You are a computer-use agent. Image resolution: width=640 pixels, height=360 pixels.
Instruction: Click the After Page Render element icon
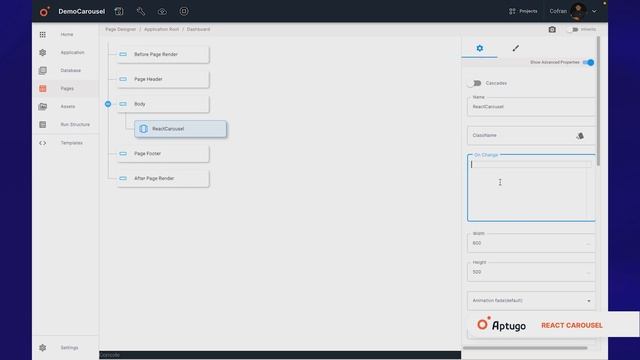[123, 178]
